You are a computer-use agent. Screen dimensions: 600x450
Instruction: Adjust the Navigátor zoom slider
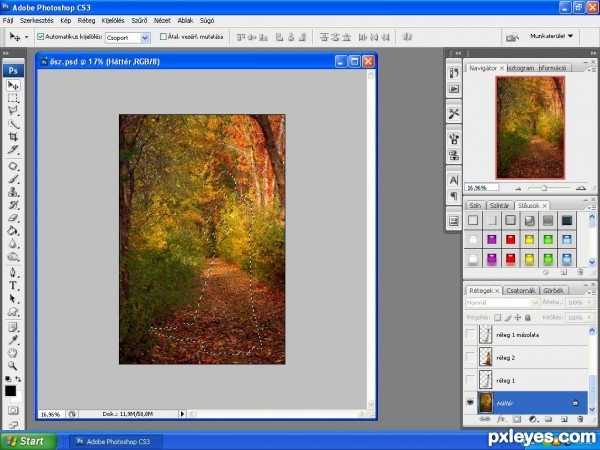point(544,188)
